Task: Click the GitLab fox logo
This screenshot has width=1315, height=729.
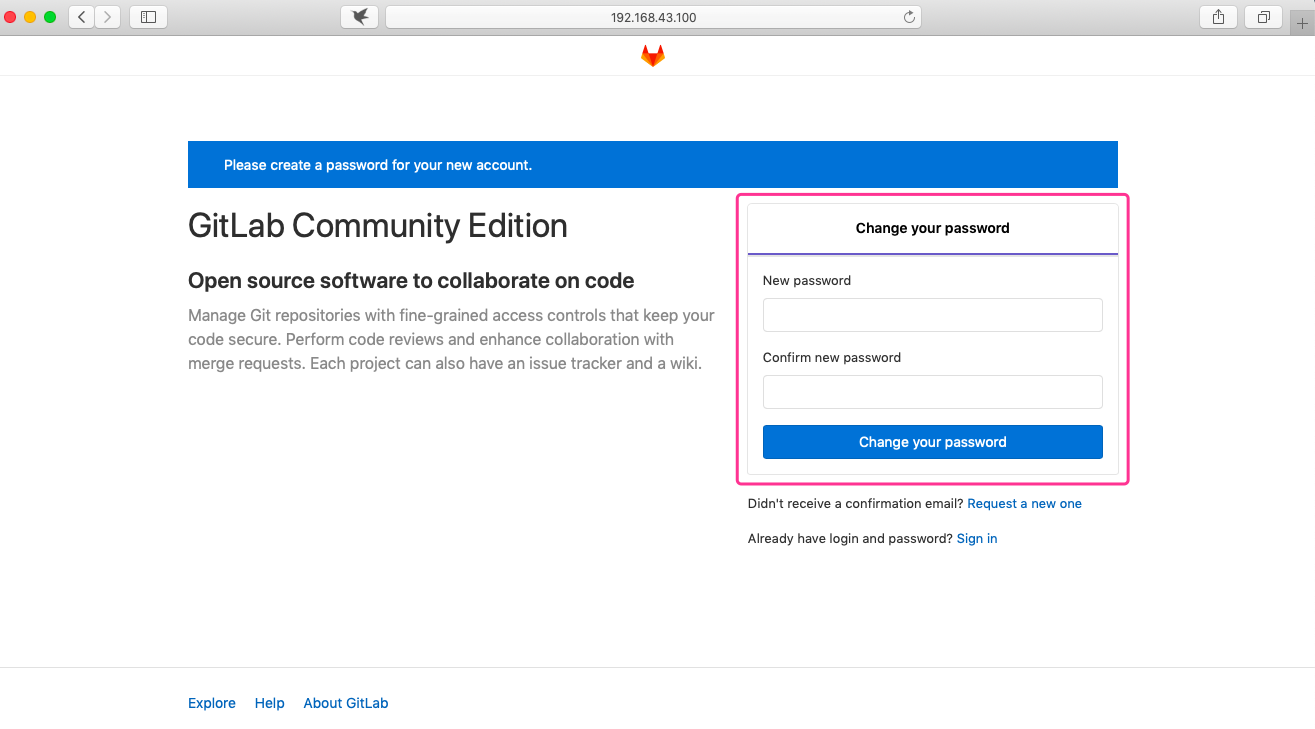Action: coord(652,55)
